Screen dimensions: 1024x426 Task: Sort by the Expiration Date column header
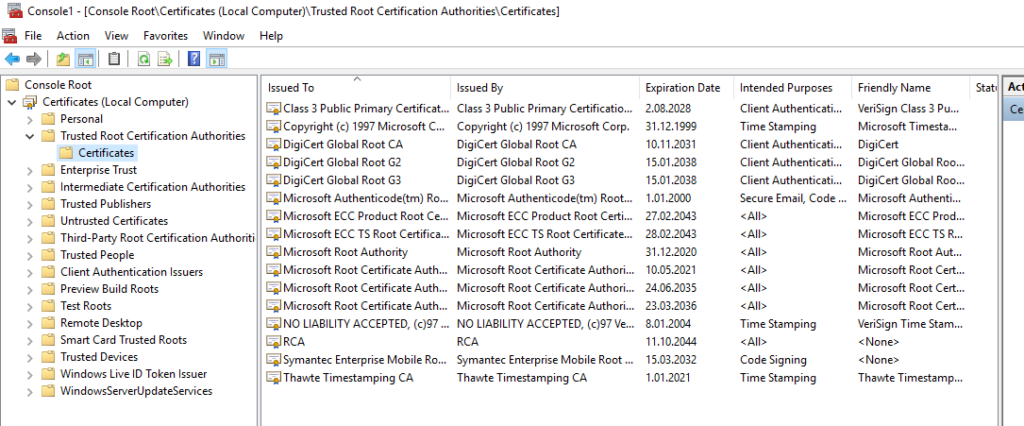686,88
